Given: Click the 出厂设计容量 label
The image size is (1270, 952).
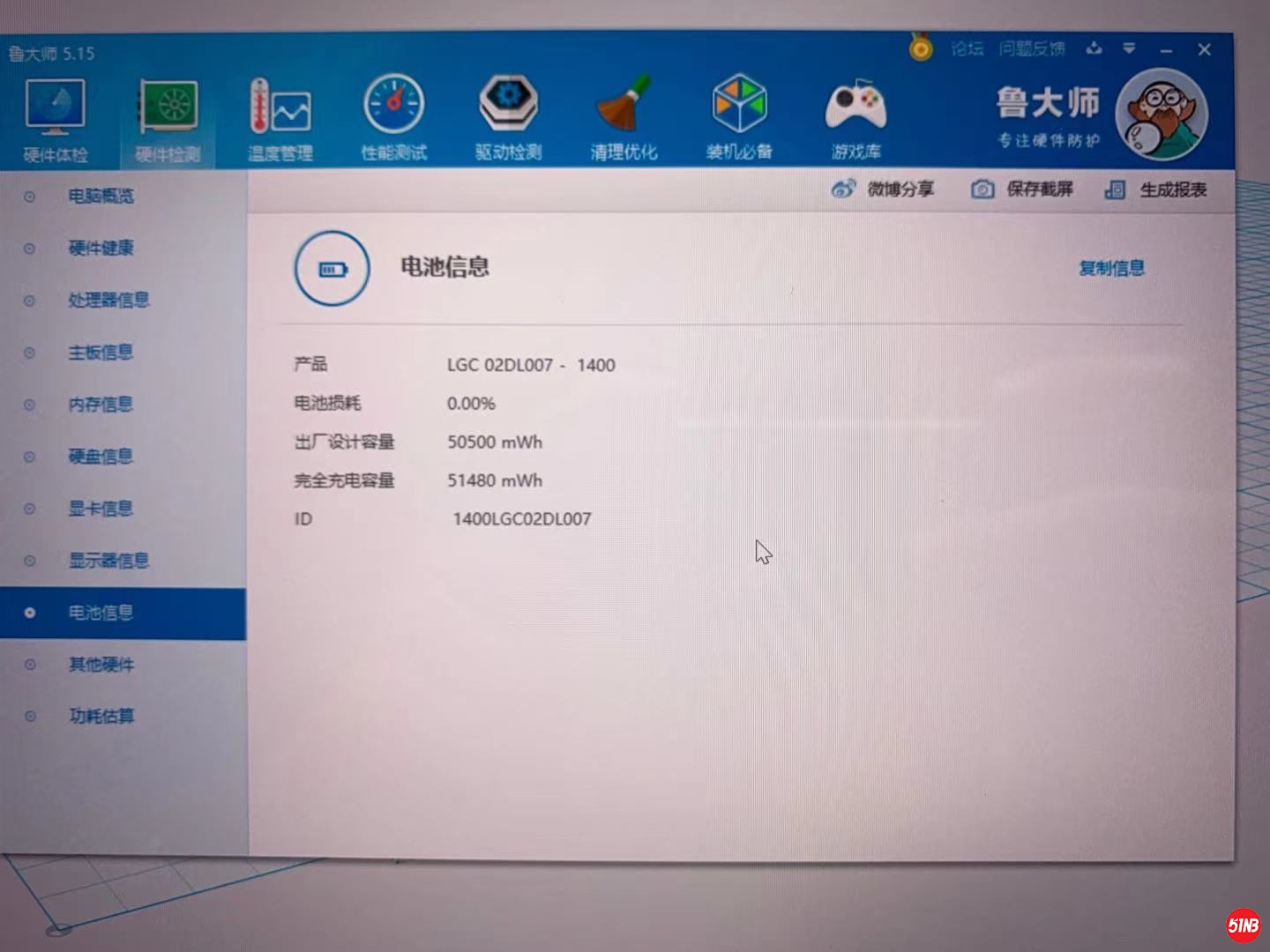Looking at the screenshot, I should pos(344,442).
